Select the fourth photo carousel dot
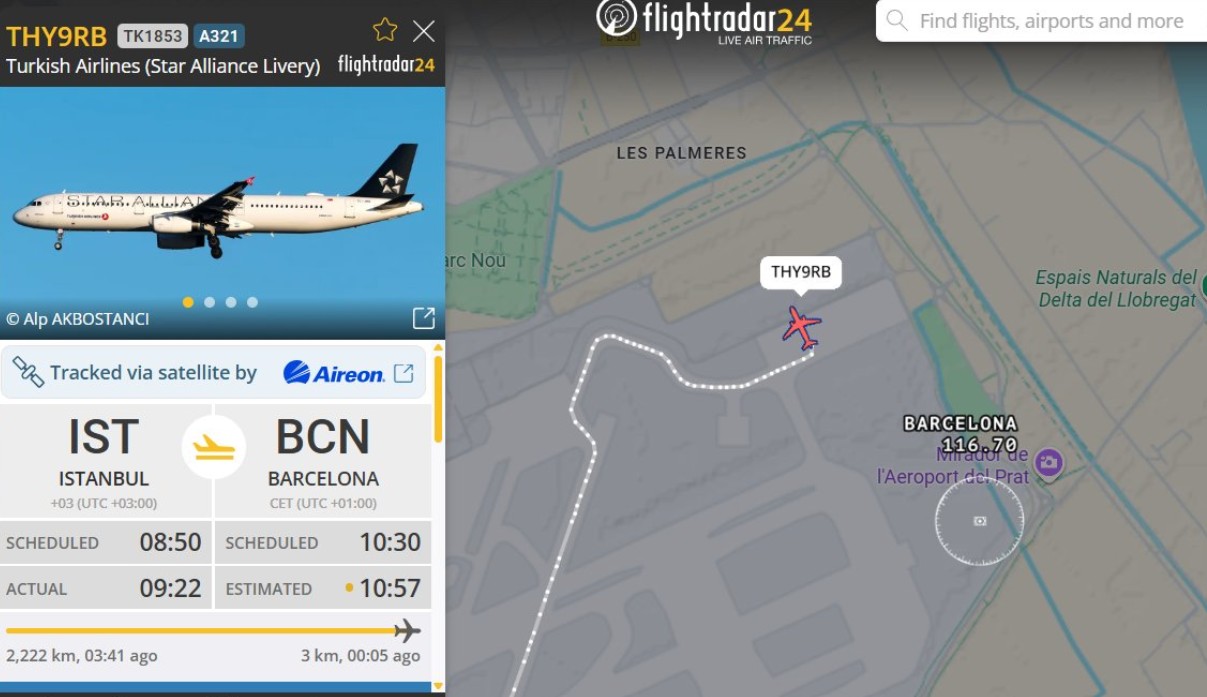This screenshot has height=697, width=1207. pyautogui.click(x=252, y=302)
